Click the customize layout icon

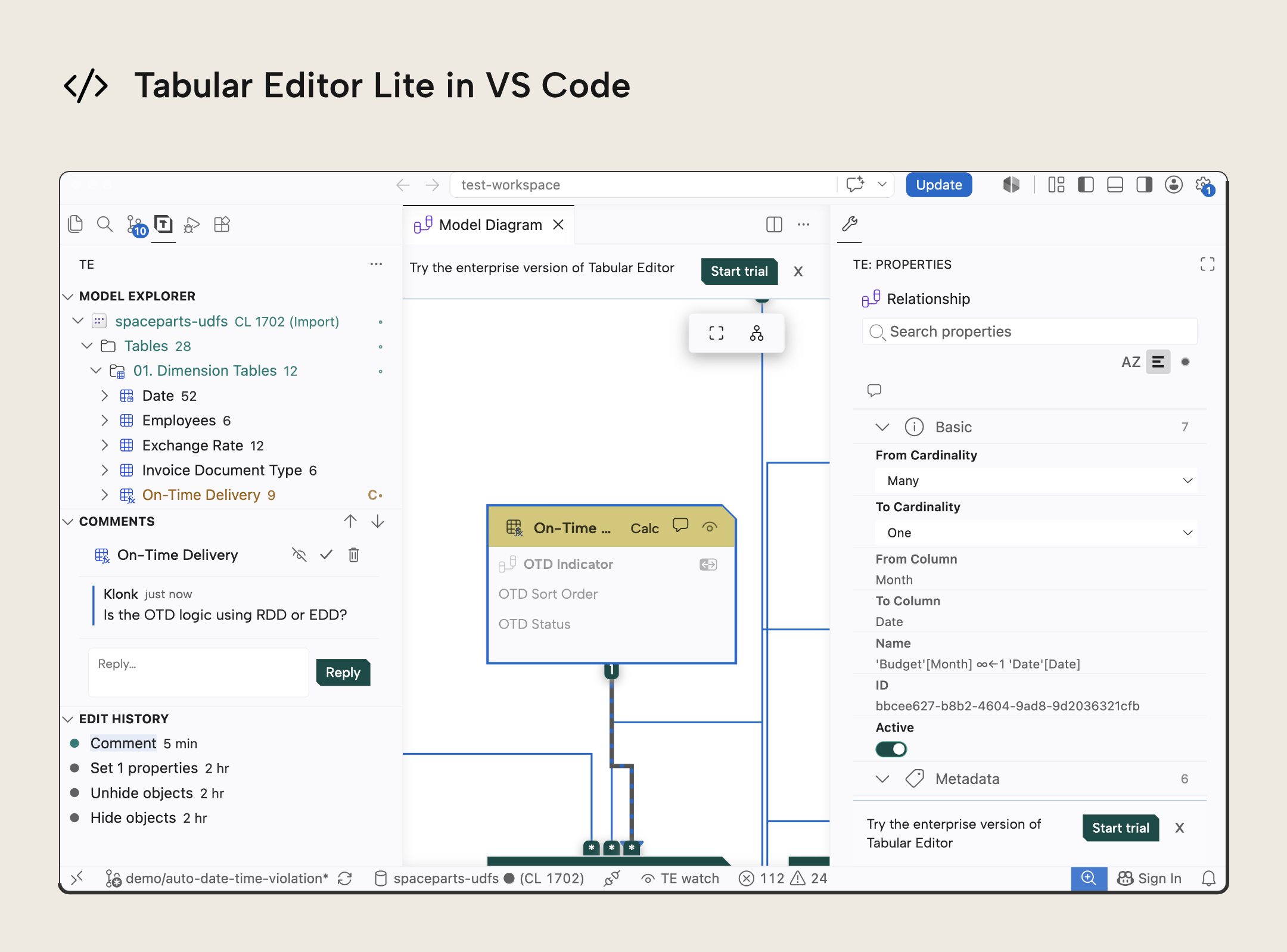tap(1056, 185)
